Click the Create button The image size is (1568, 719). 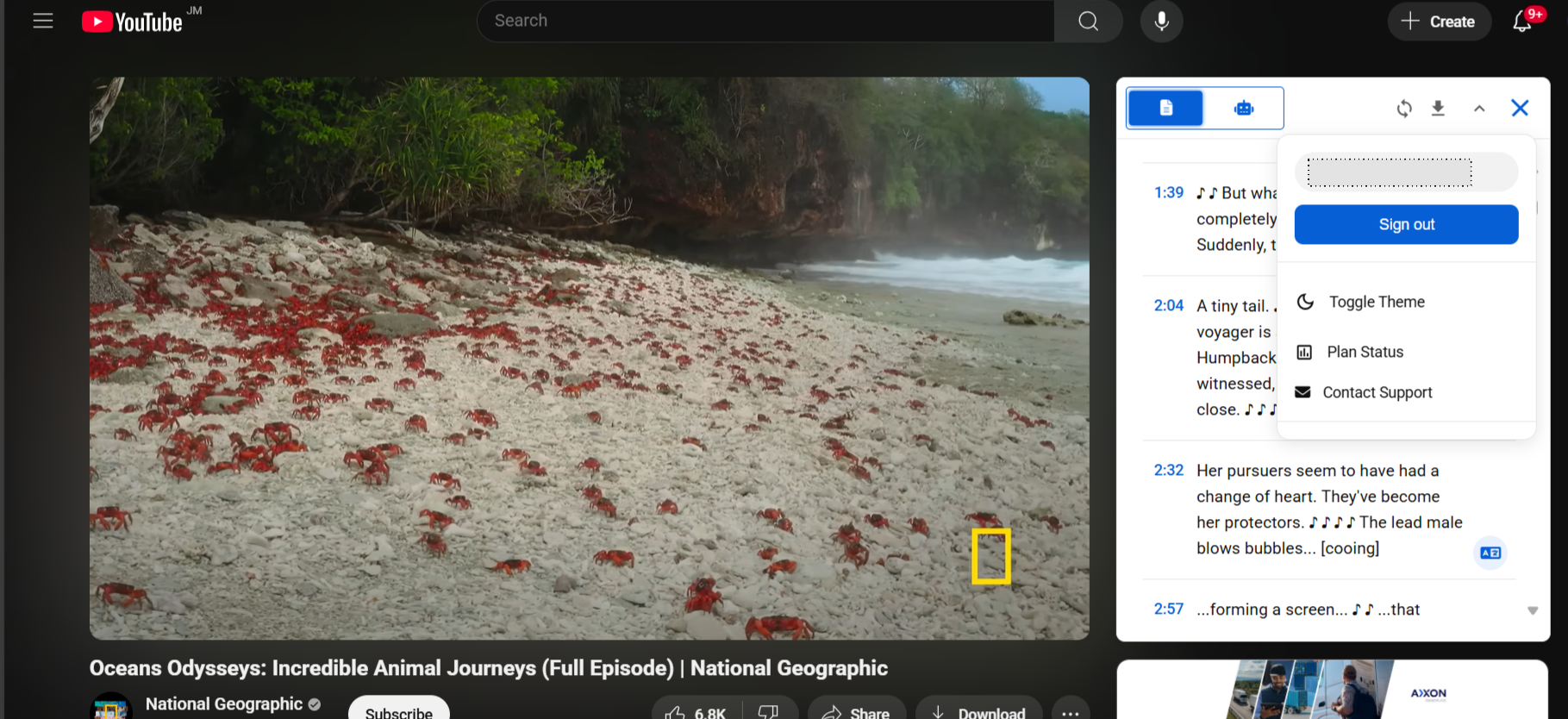pos(1439,22)
